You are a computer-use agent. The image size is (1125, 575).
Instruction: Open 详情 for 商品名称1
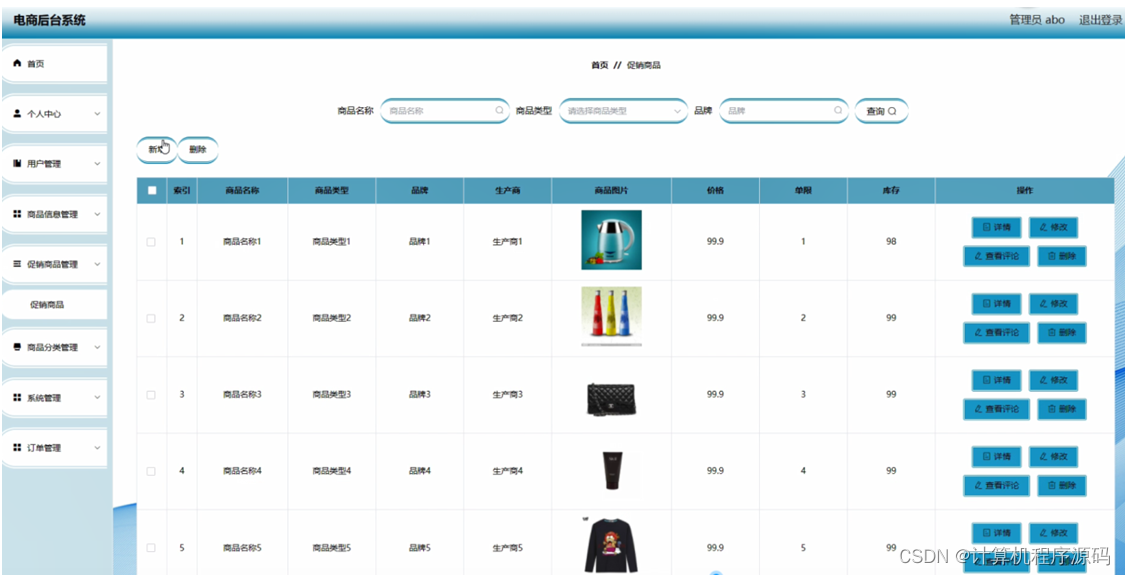click(997, 228)
